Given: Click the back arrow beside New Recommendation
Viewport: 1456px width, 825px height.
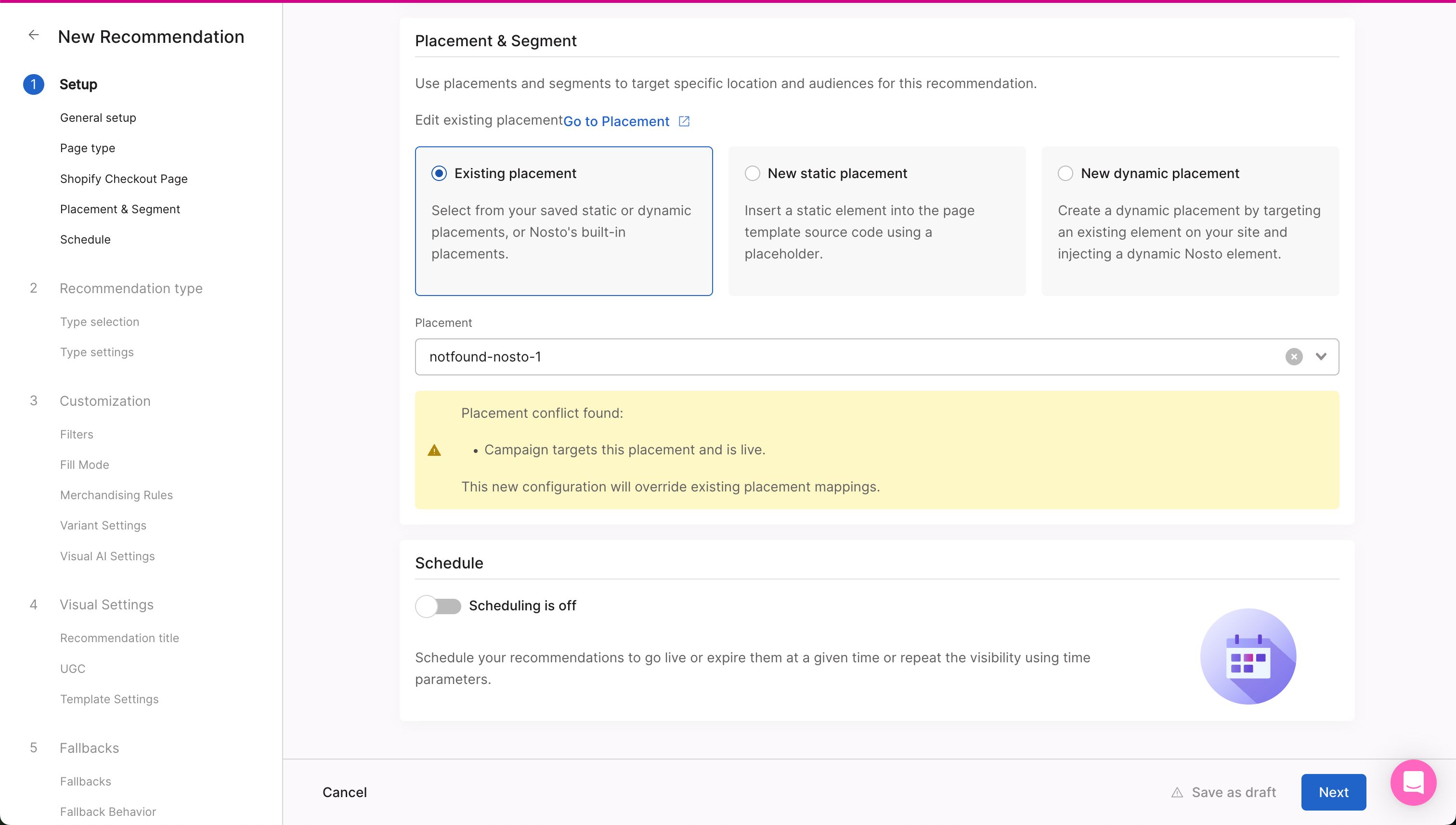Looking at the screenshot, I should (x=33, y=35).
